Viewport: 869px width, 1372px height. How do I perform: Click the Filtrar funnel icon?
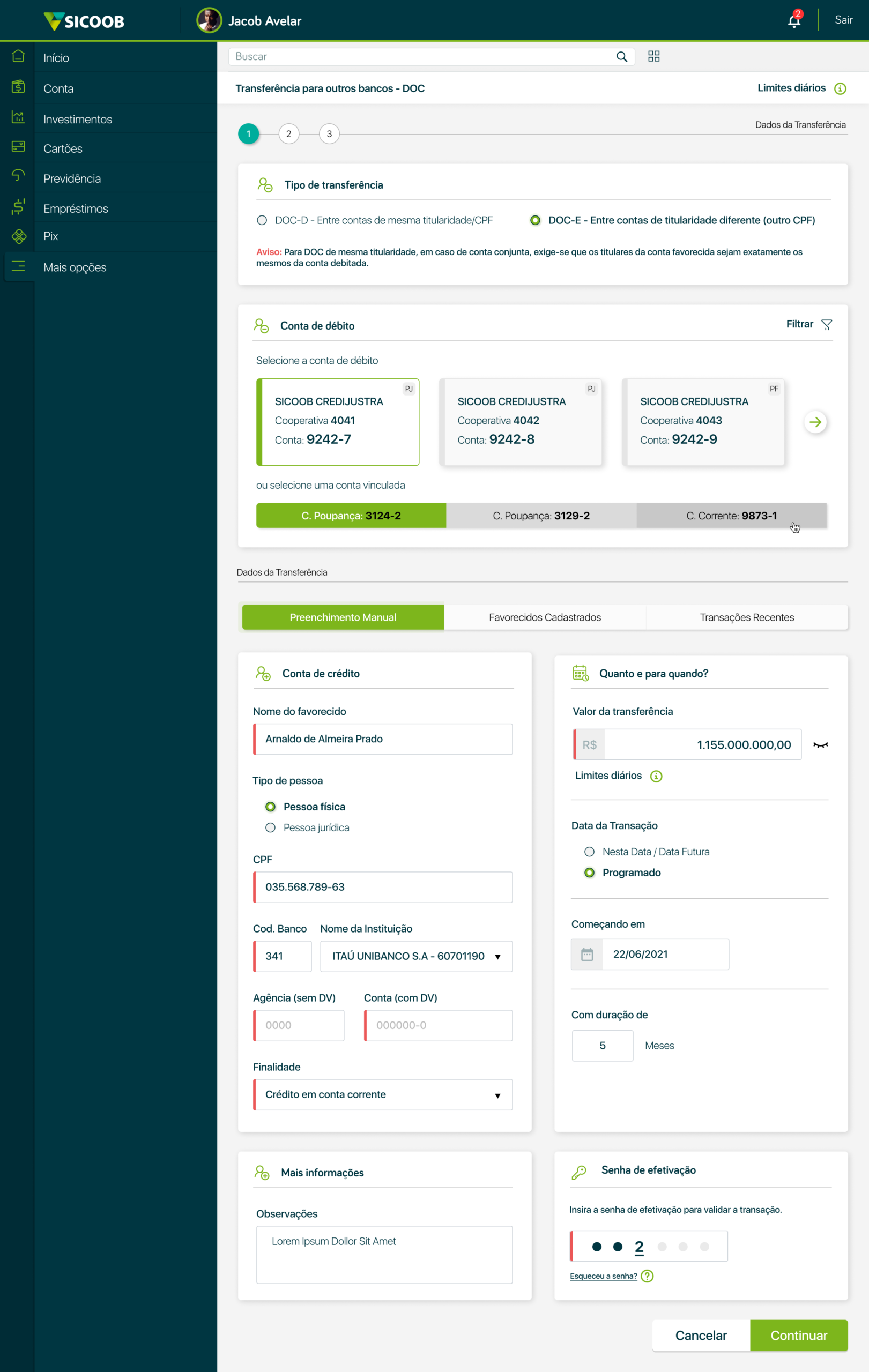pyautogui.click(x=826, y=324)
